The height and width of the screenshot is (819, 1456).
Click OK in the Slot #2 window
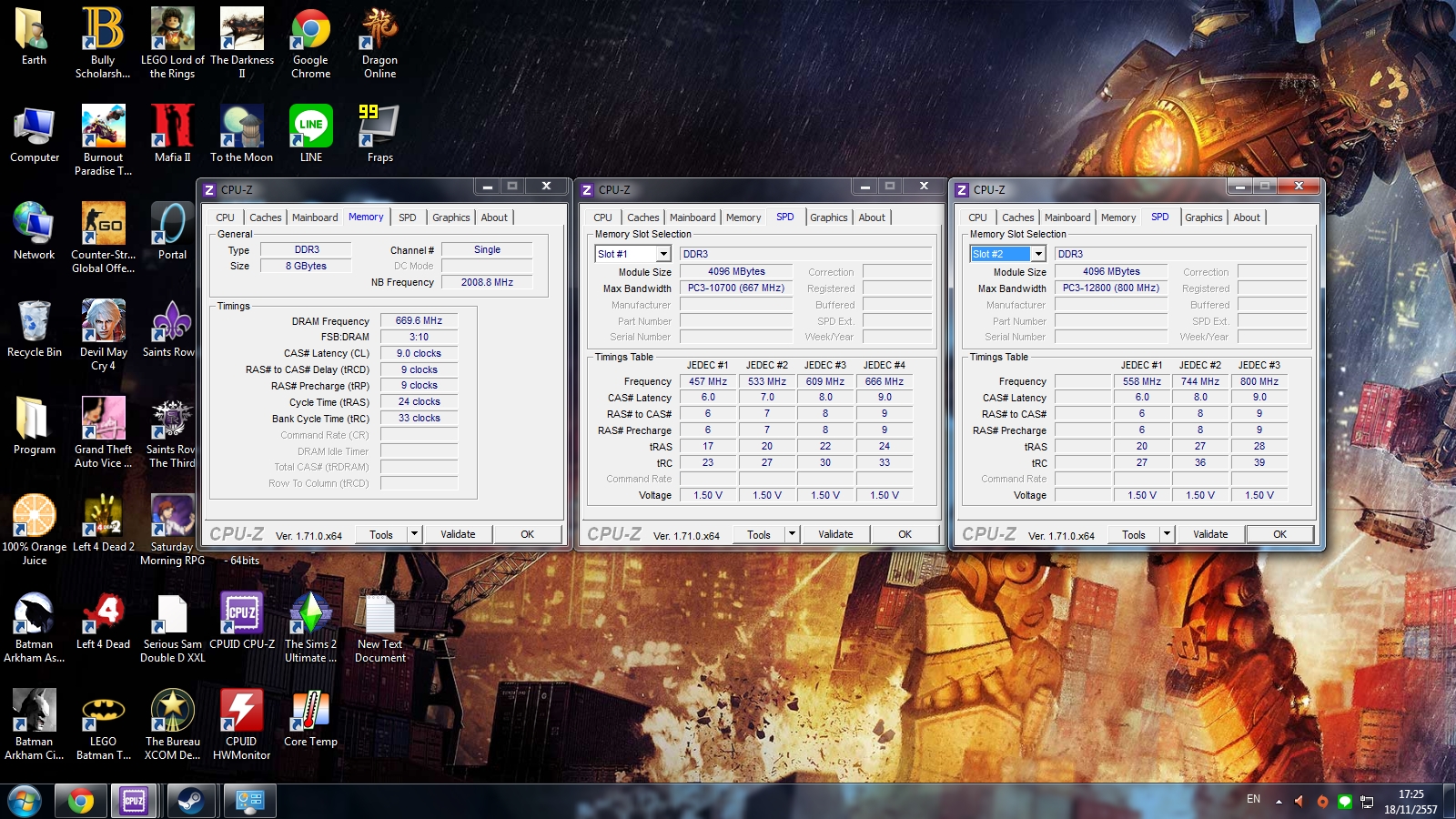coord(1279,534)
